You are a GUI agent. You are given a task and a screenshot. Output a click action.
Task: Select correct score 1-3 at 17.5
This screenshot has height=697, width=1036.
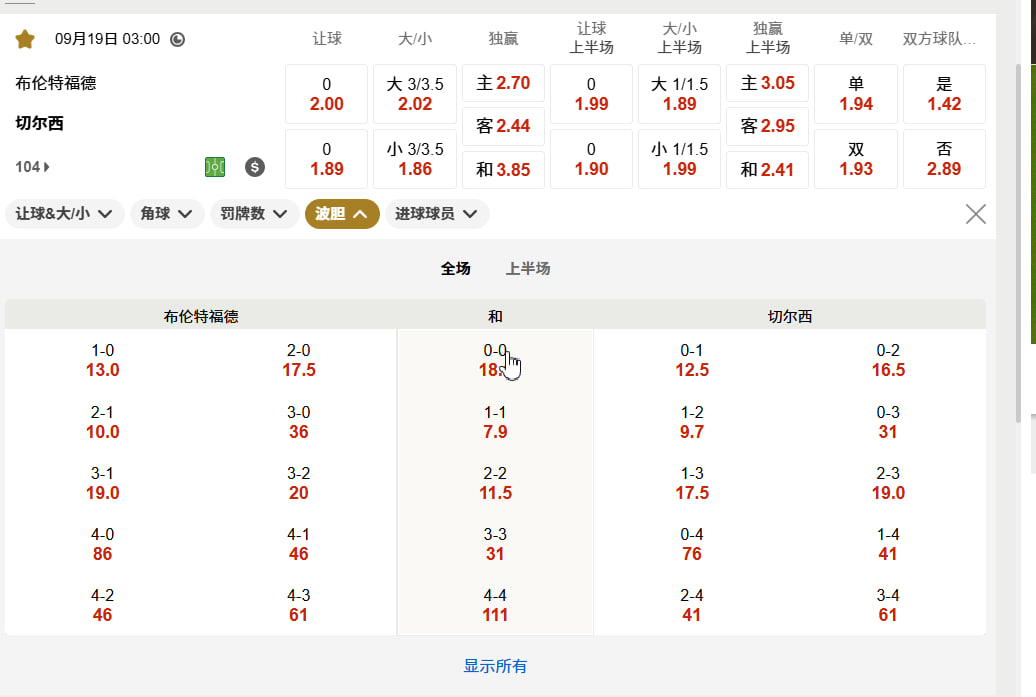pyautogui.click(x=692, y=483)
